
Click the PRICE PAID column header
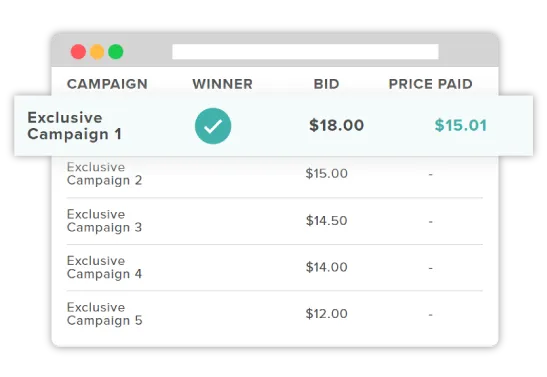click(430, 84)
